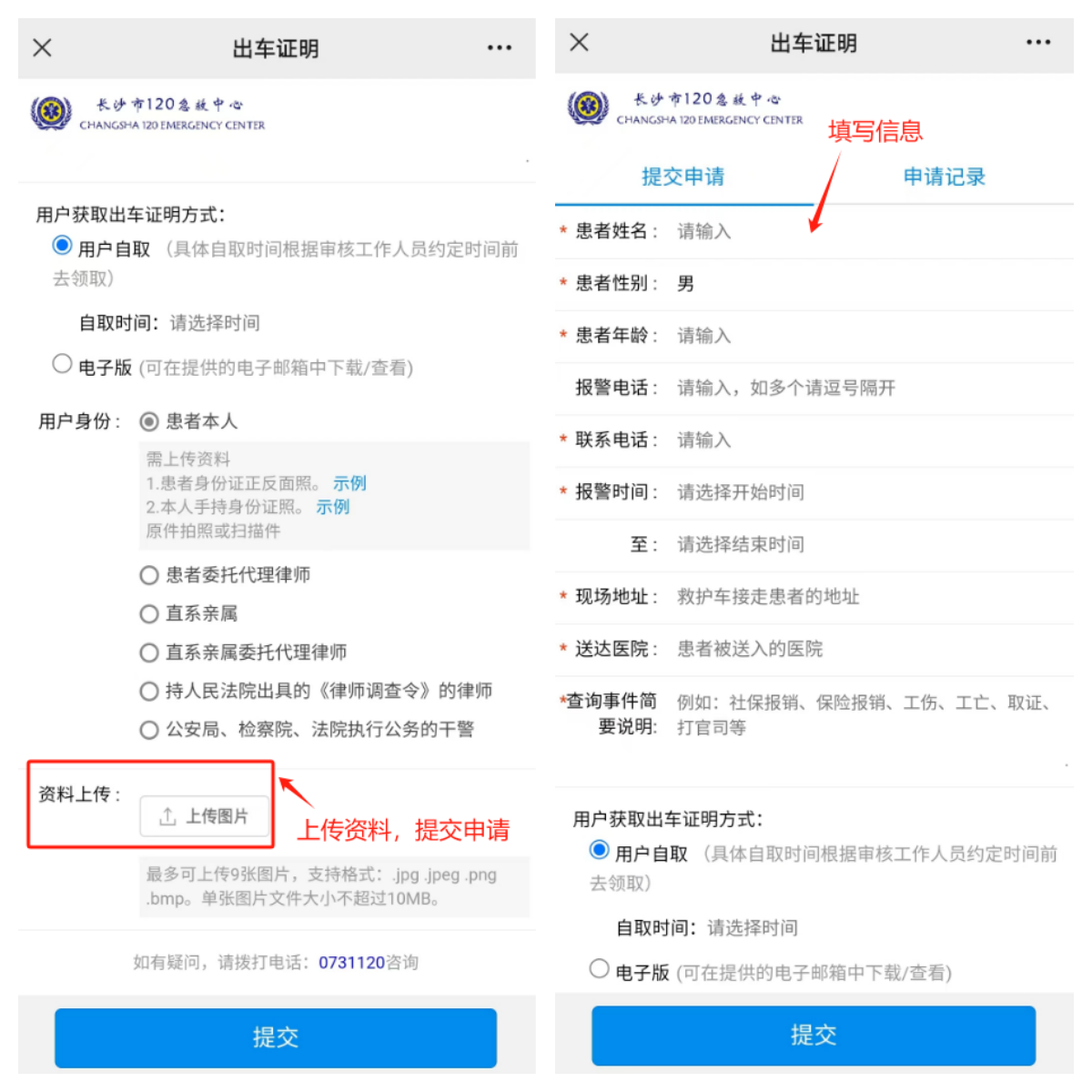Click the 提交 button on left page

[x=276, y=1037]
